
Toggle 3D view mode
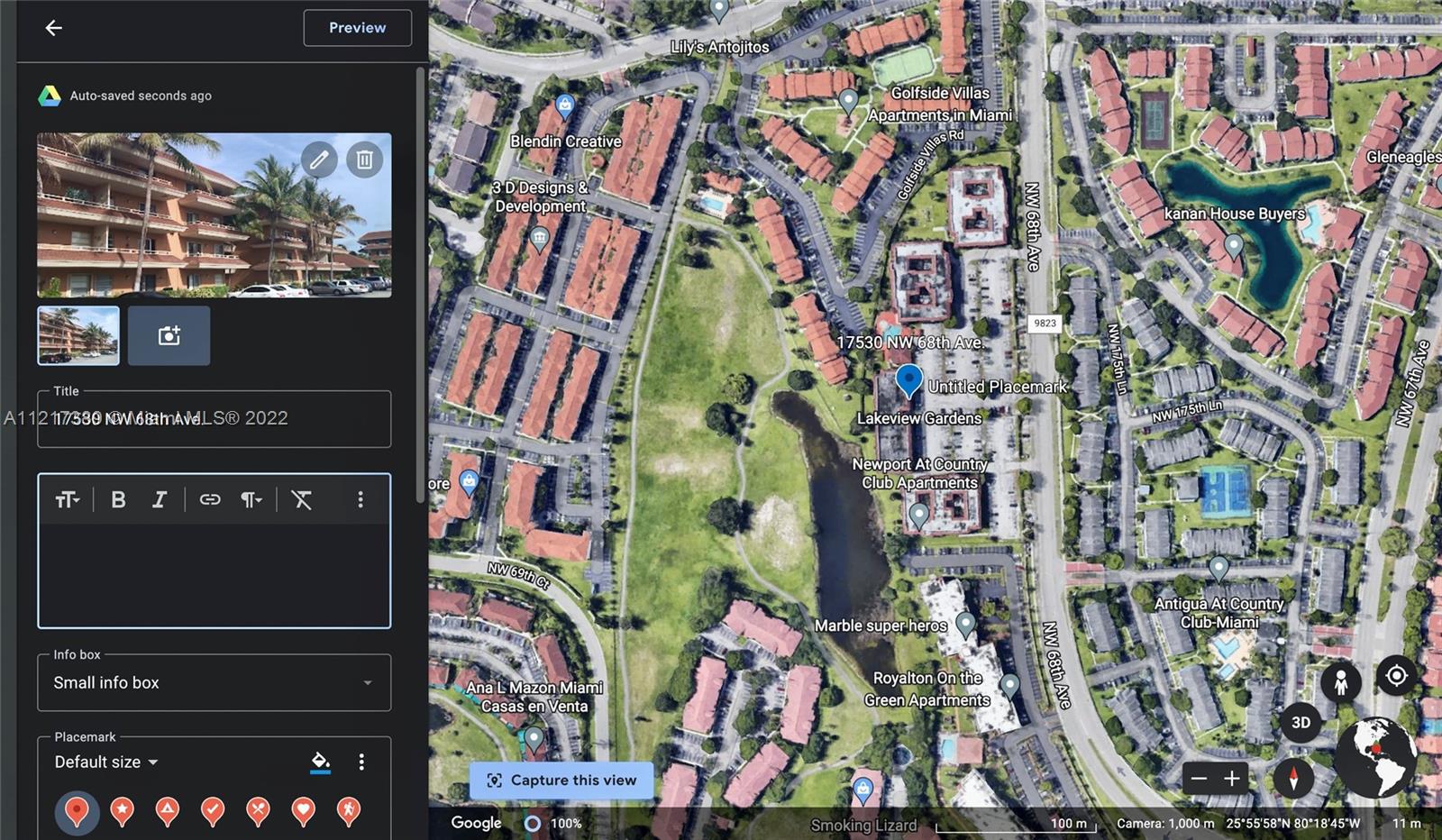tap(1301, 723)
